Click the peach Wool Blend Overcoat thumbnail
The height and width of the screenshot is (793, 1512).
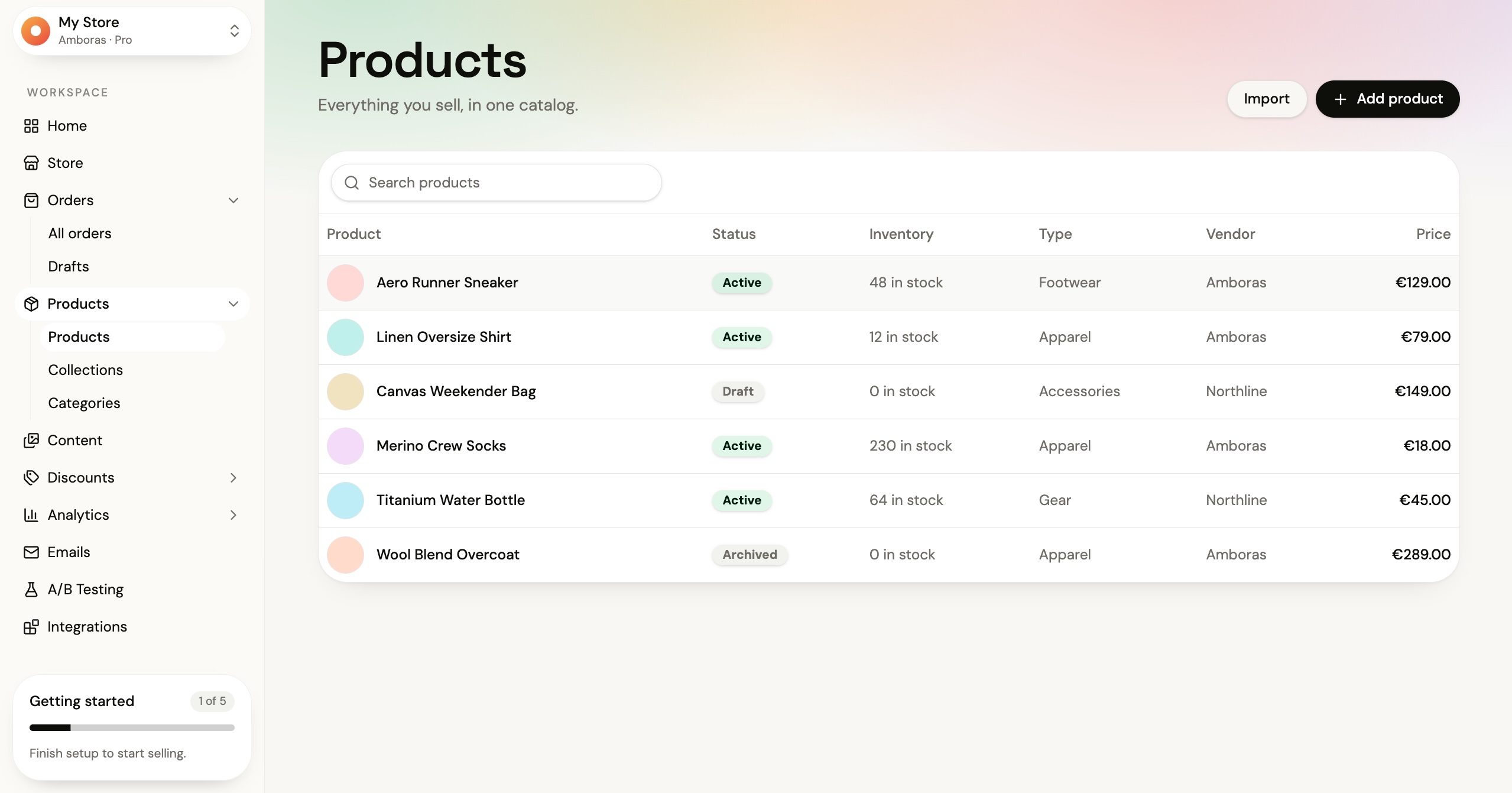(x=345, y=555)
